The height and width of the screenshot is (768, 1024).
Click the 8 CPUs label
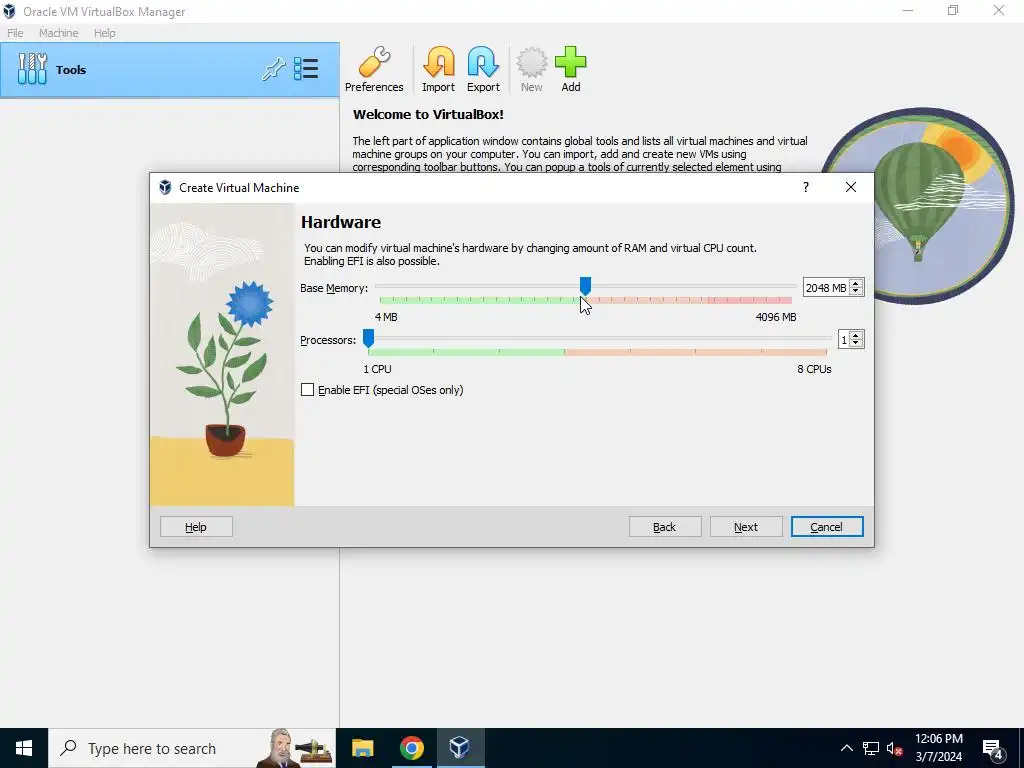pos(814,369)
